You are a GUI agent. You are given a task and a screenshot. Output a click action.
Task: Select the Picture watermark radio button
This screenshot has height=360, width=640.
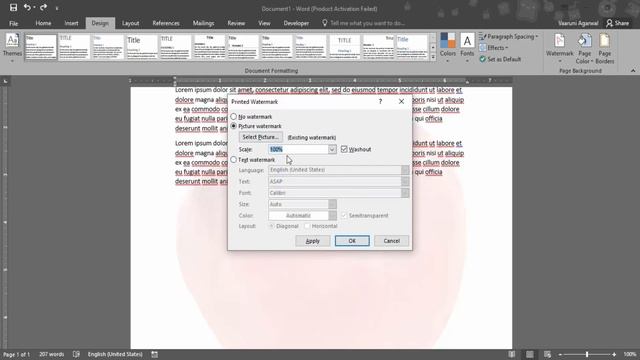233,126
